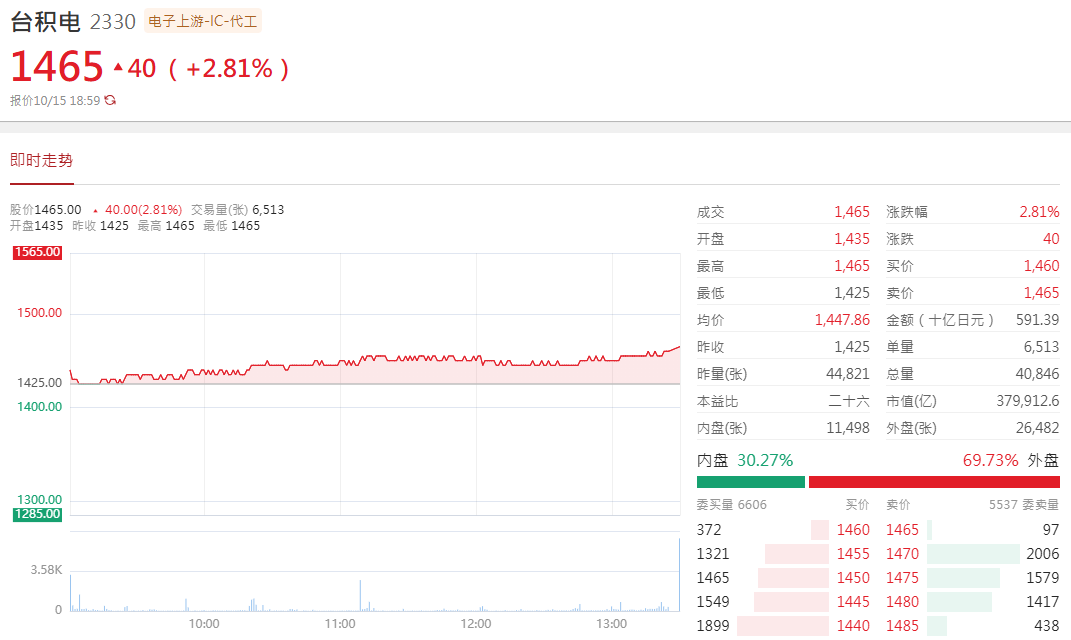Viewport: 1071px width, 640px height.
Task: Click the stock code 2330
Action: pos(112,21)
